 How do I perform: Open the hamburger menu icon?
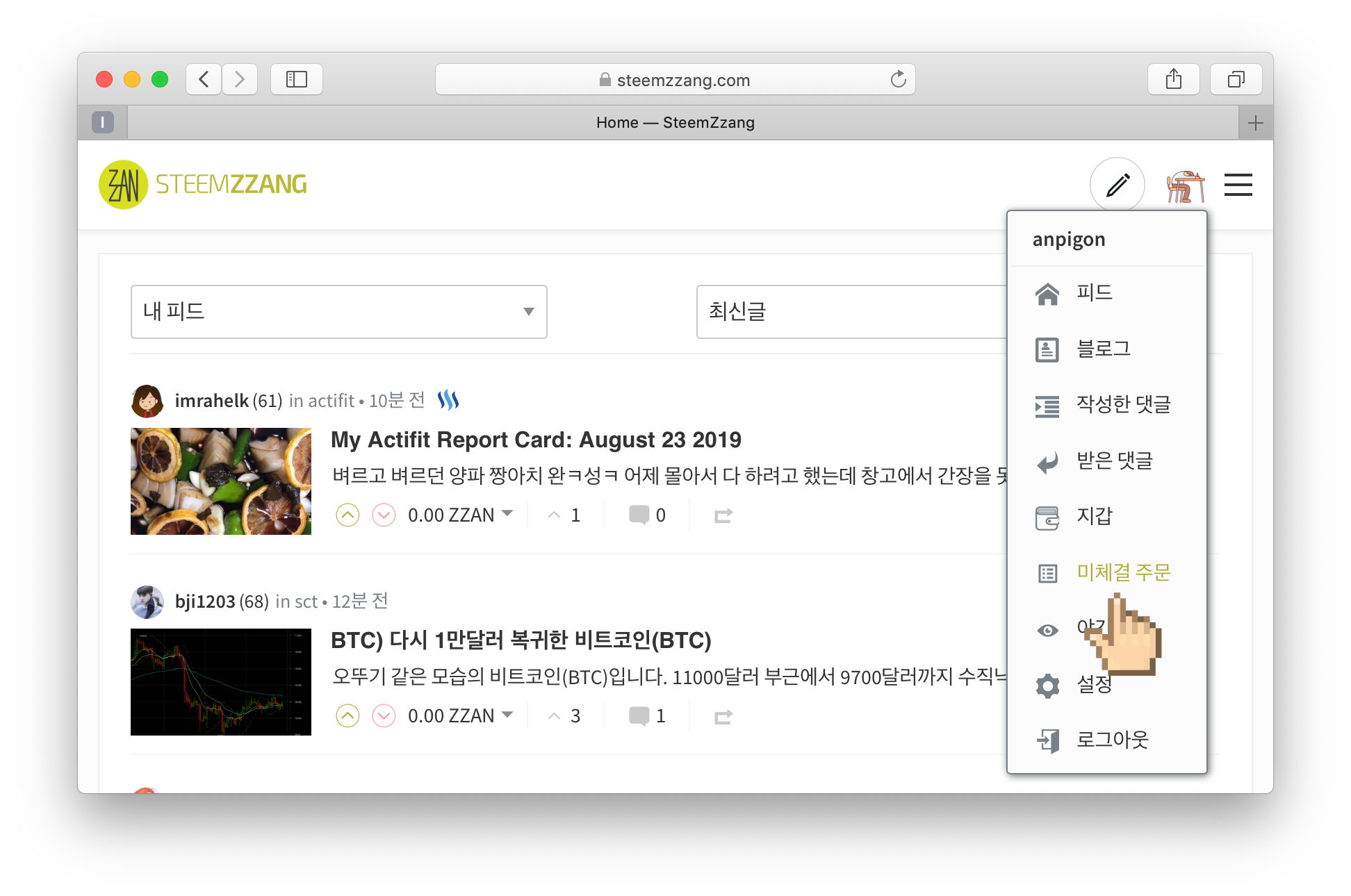(x=1238, y=185)
